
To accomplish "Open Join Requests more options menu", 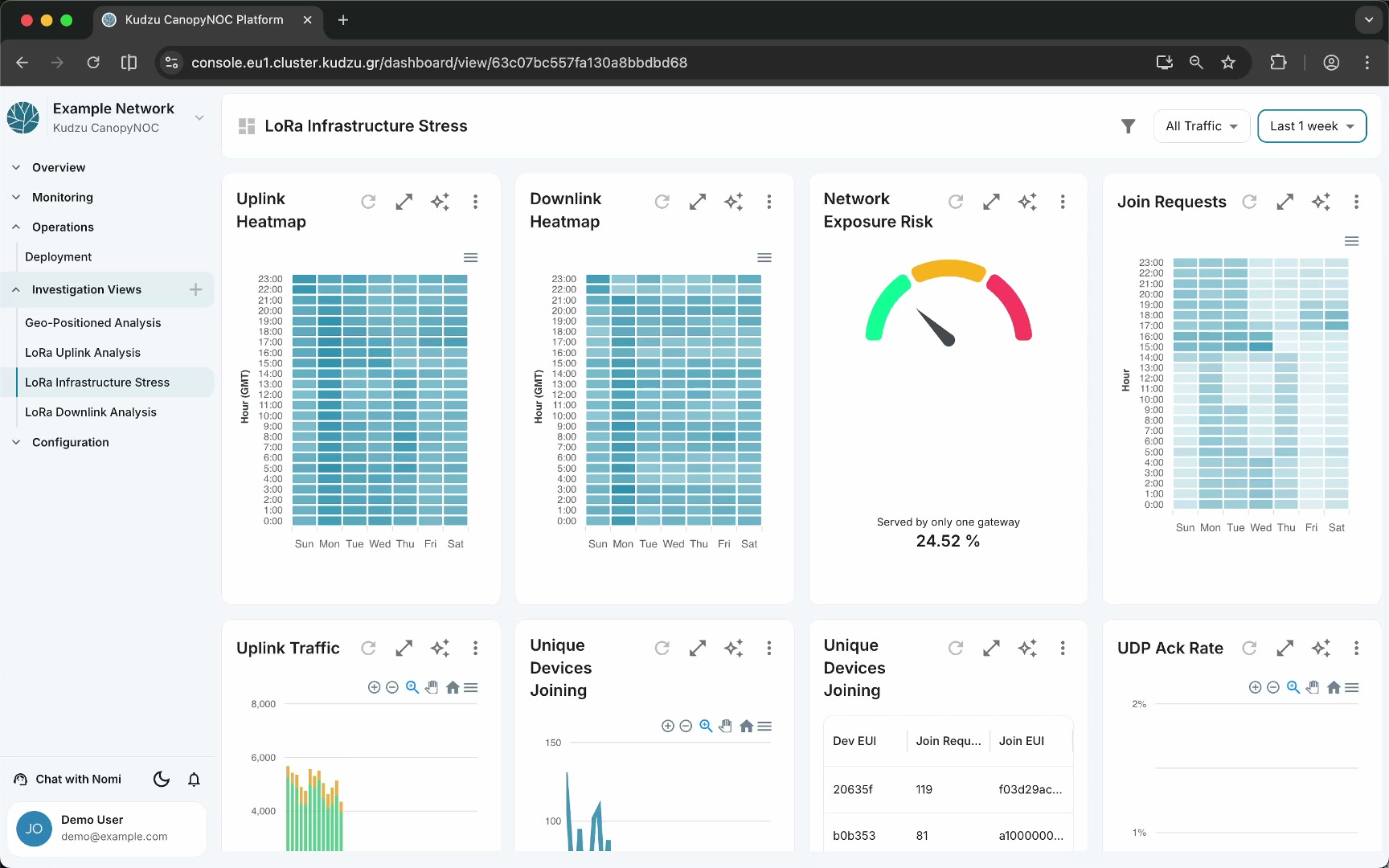I will coord(1357,202).
